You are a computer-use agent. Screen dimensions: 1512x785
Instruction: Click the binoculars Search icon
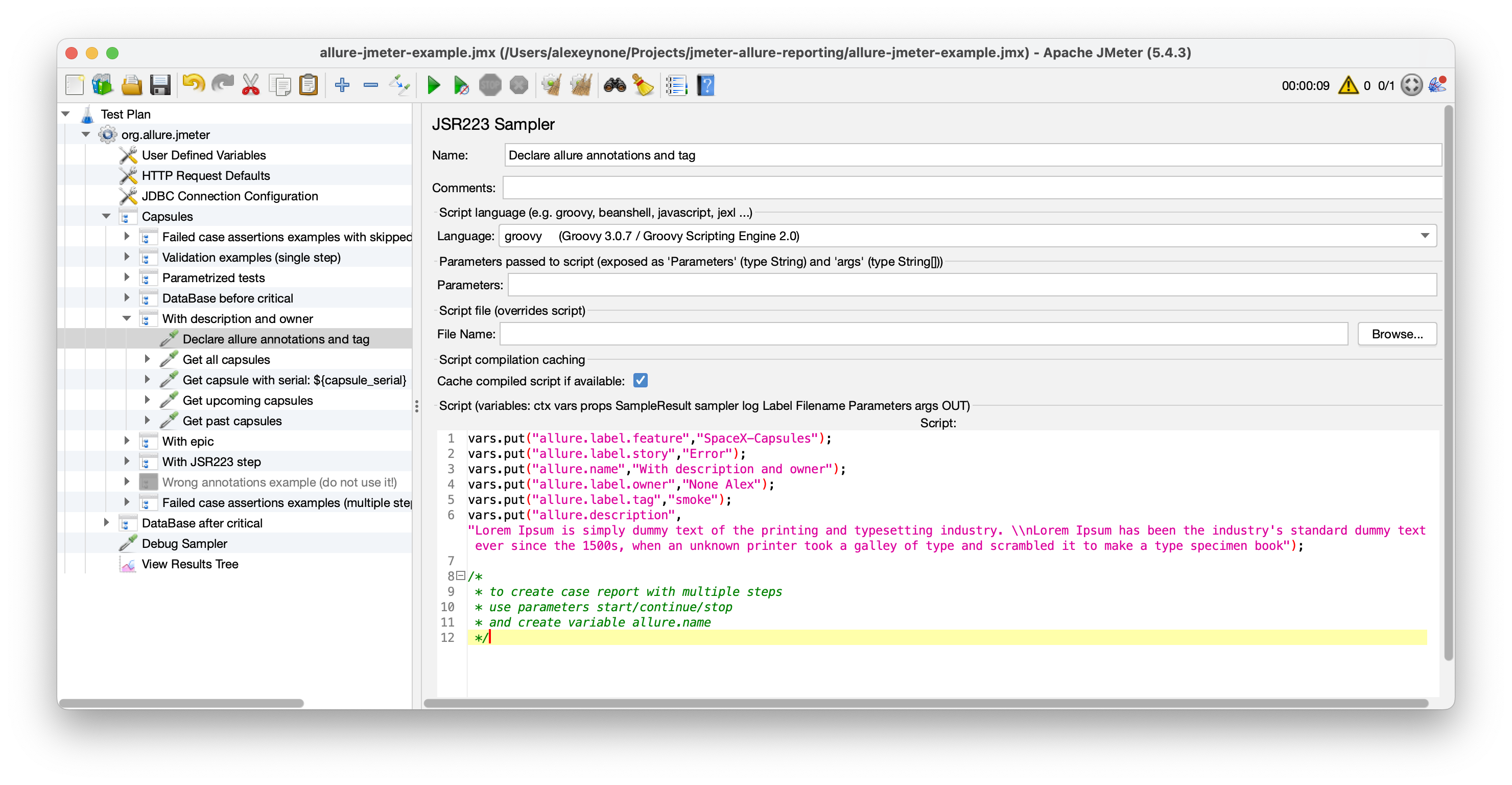click(615, 86)
